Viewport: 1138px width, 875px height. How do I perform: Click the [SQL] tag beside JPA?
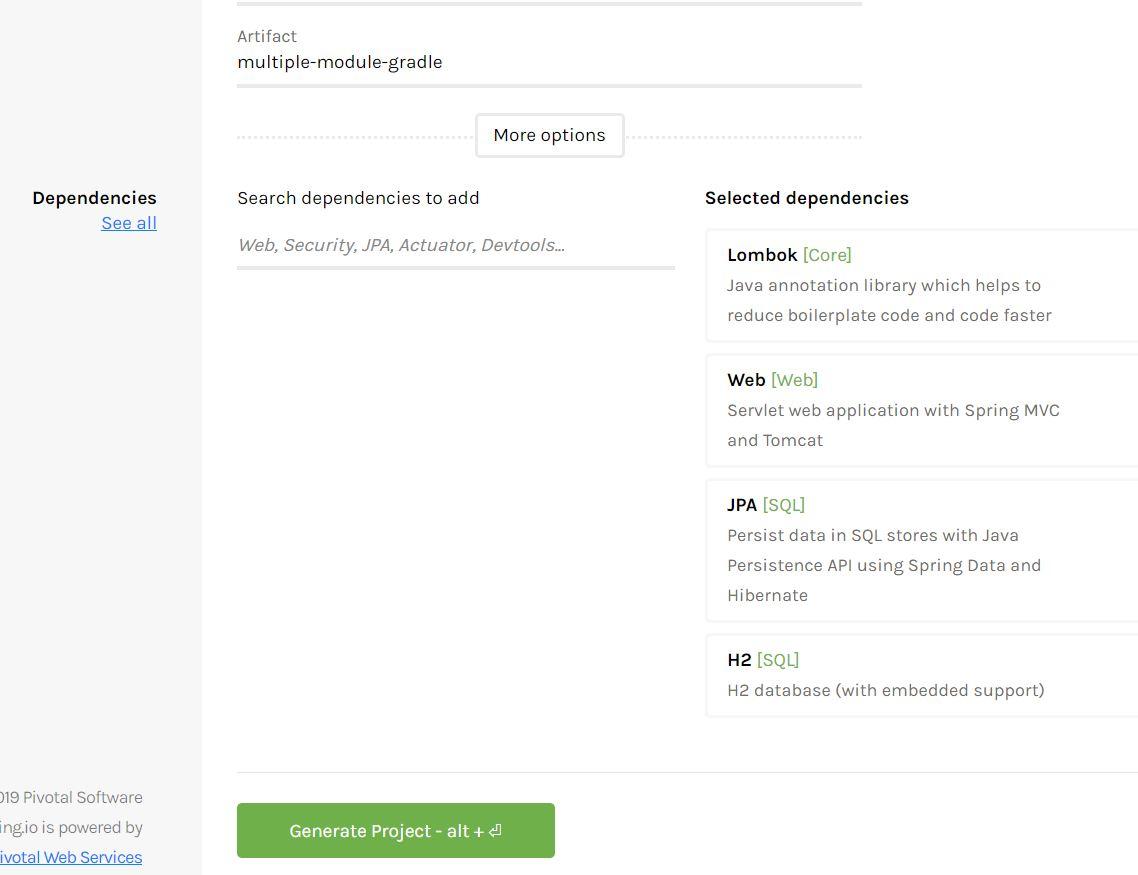click(783, 505)
